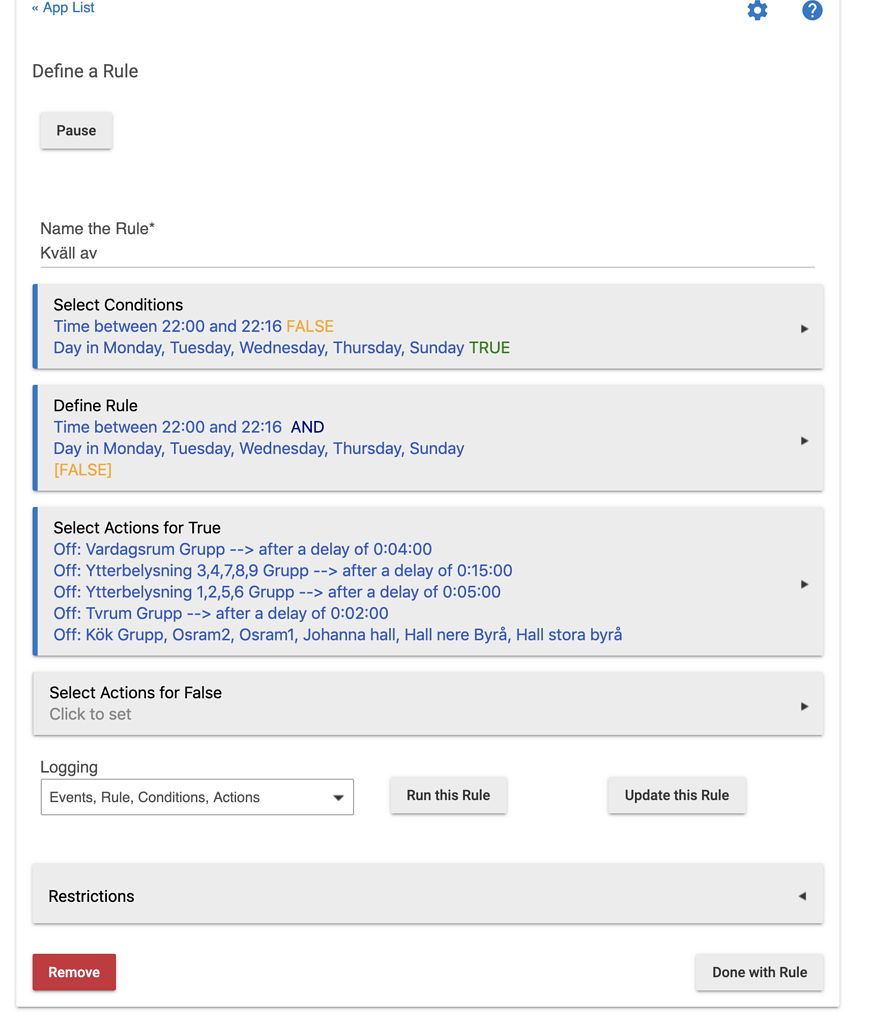Expand the Select Conditions arrow

(x=804, y=328)
